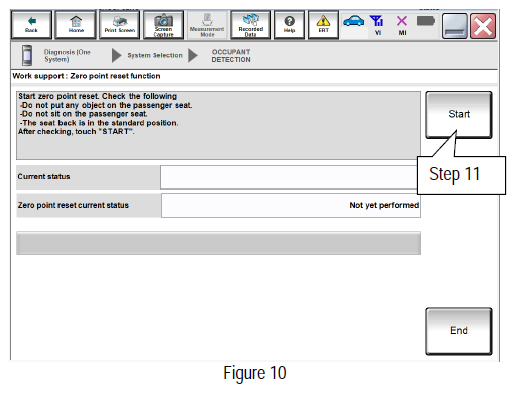Click the Print Screen toolbar button
516x393 pixels.
point(119,25)
